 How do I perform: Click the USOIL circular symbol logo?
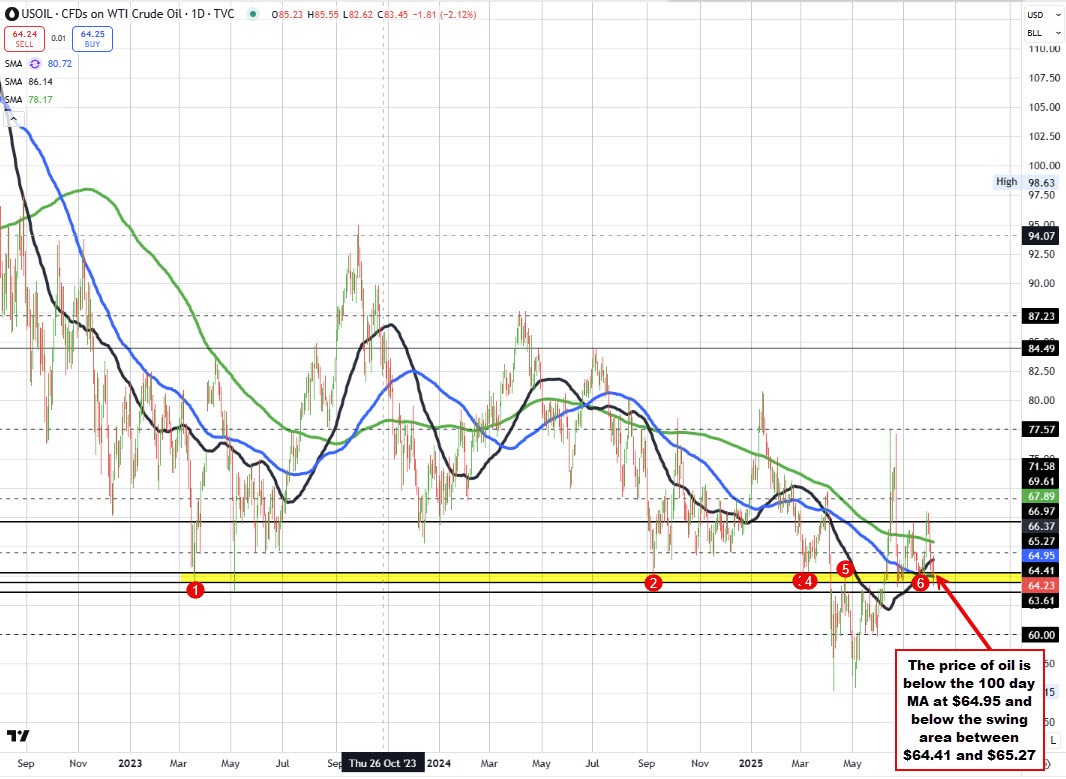pos(12,14)
